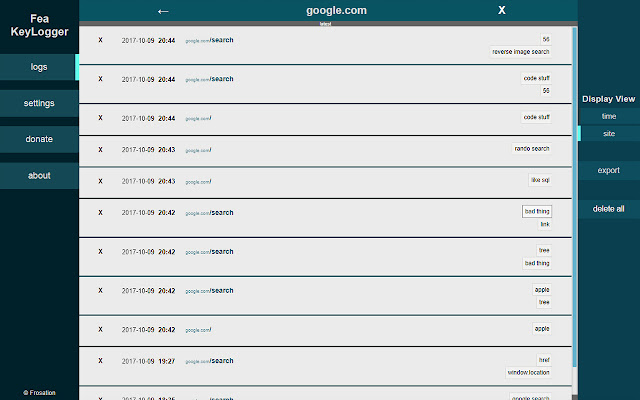Switch Display View to time
The height and width of the screenshot is (400, 640).
click(609, 116)
